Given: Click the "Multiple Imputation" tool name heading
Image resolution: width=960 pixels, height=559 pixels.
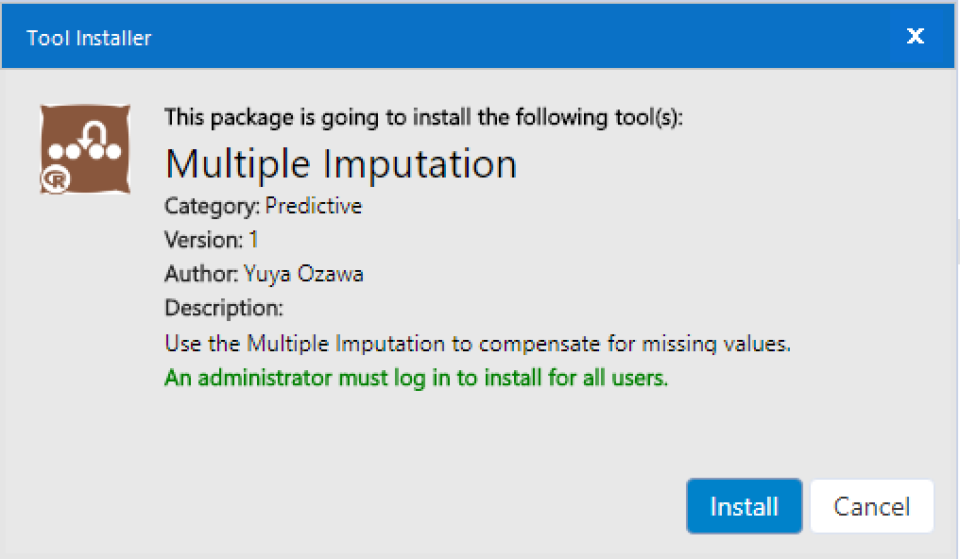Looking at the screenshot, I should pyautogui.click(x=341, y=164).
